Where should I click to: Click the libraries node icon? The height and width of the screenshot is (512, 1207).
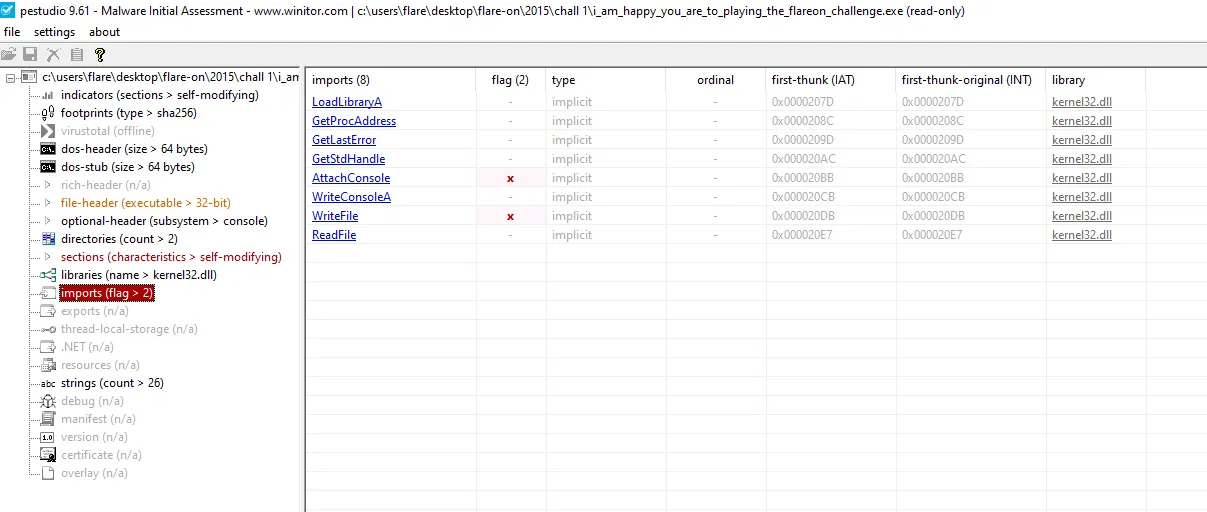[47, 275]
